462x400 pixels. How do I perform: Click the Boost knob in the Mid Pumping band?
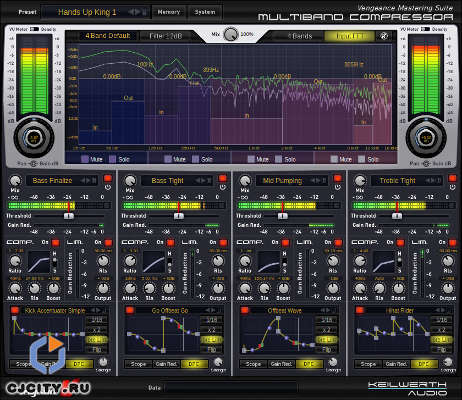point(284,289)
